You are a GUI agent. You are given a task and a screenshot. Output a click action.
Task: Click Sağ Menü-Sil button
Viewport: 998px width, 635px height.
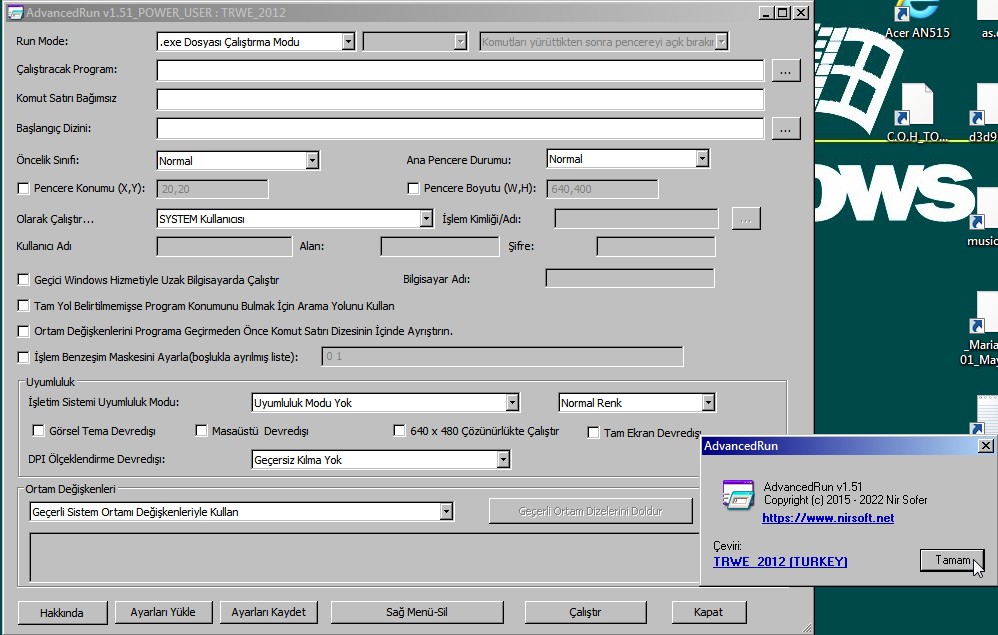pos(417,612)
